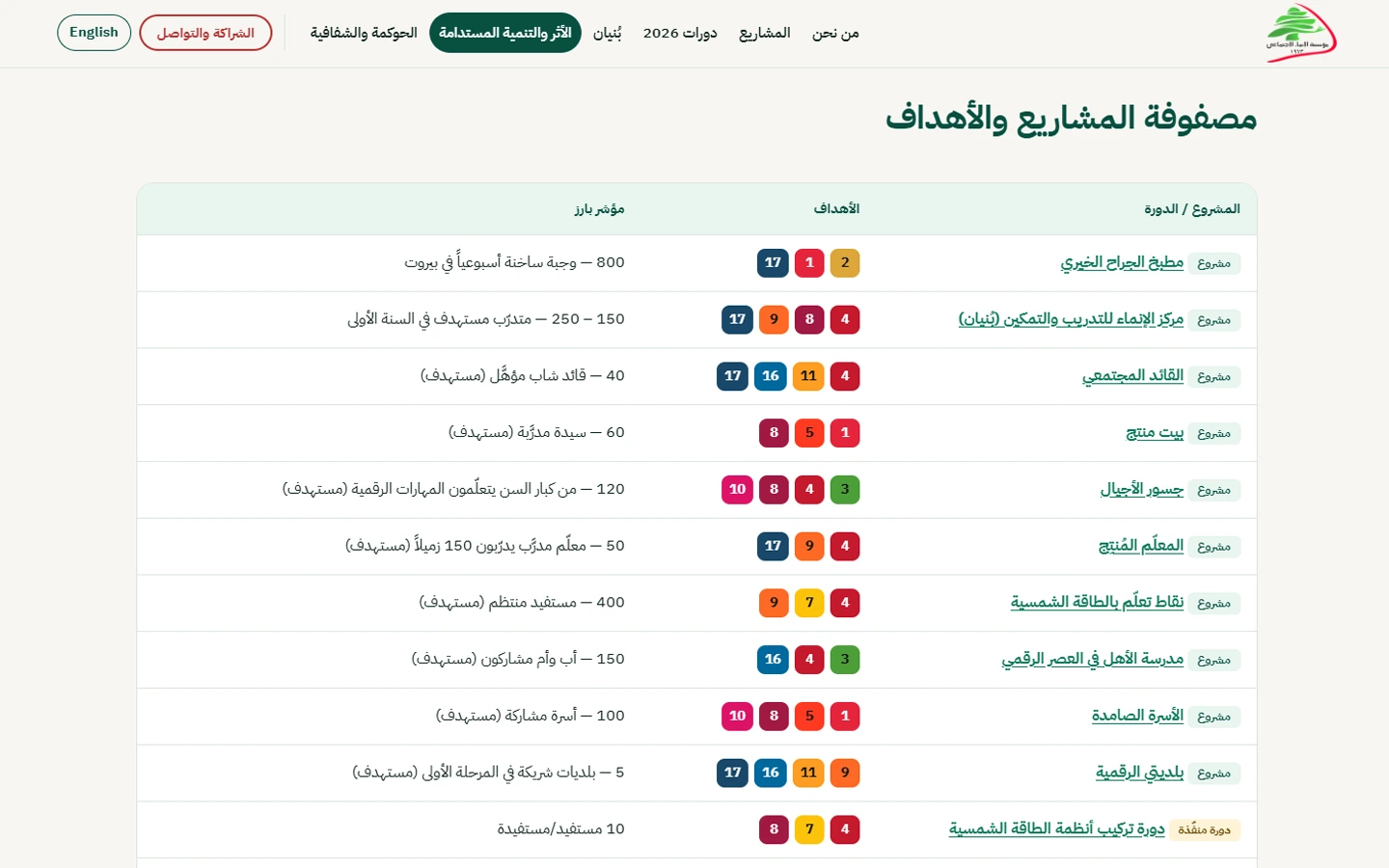Click SDG 16 badge in القائد المجتمعي row
This screenshot has width=1389, height=868.
[x=771, y=376]
